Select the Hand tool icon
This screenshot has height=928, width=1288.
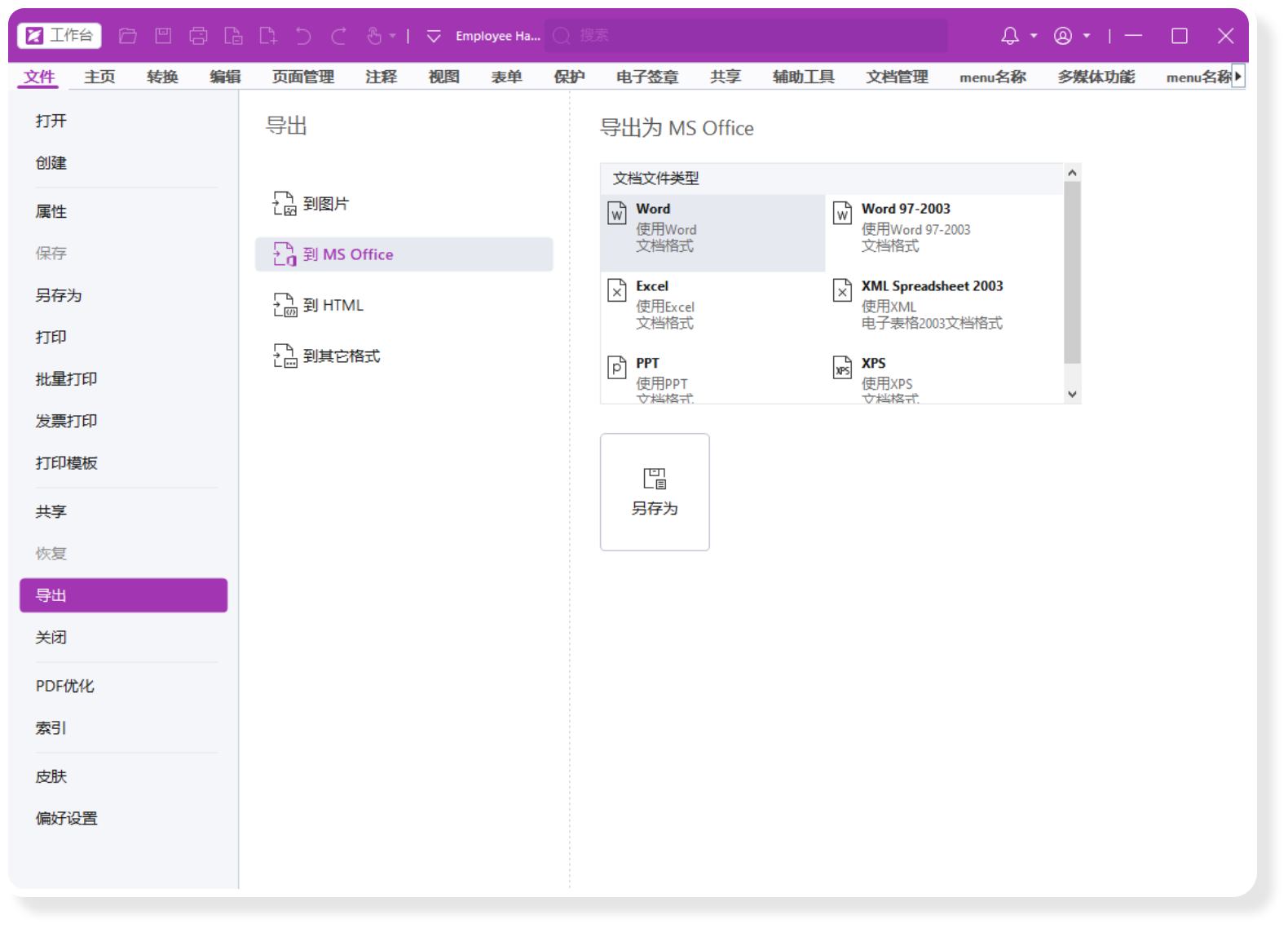coord(374,36)
